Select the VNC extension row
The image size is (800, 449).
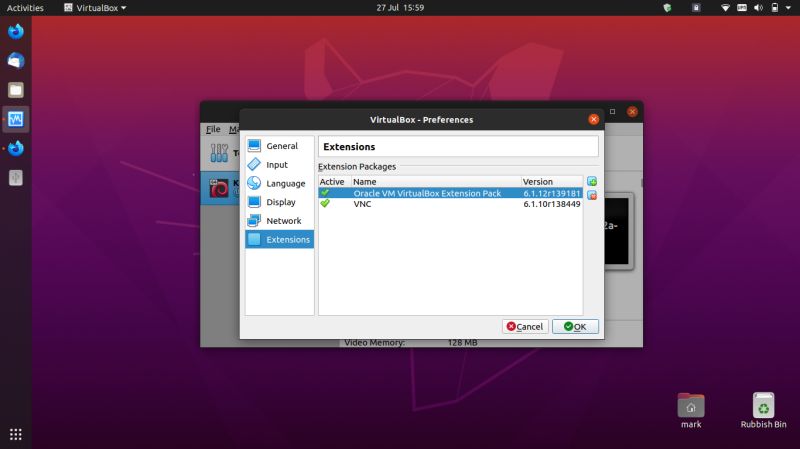click(451, 204)
